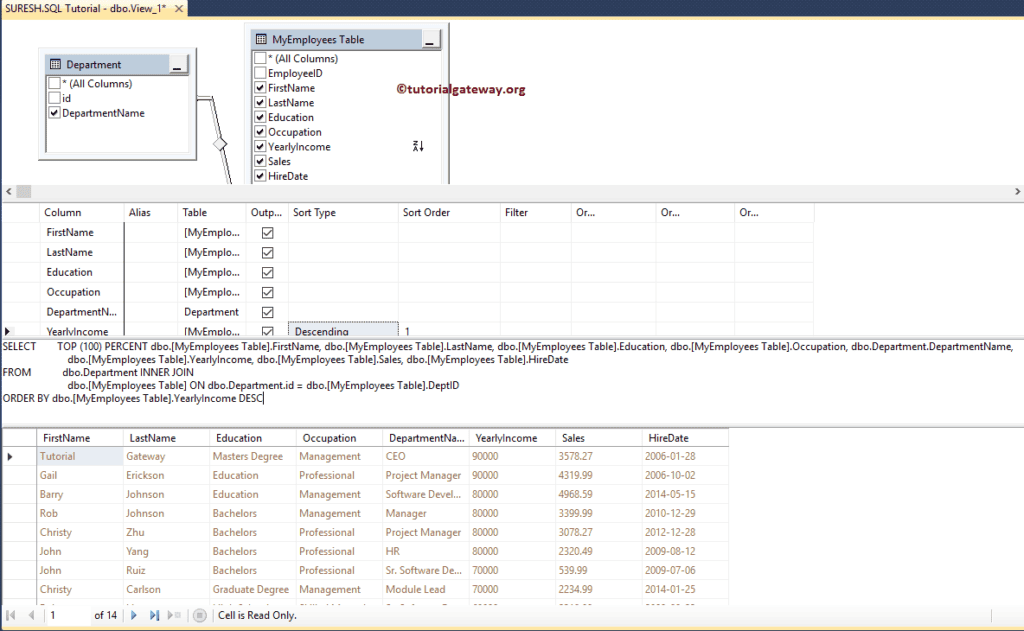Image resolution: width=1024 pixels, height=631 pixels.
Task: Click the Department table grid icon
Action: (56, 65)
